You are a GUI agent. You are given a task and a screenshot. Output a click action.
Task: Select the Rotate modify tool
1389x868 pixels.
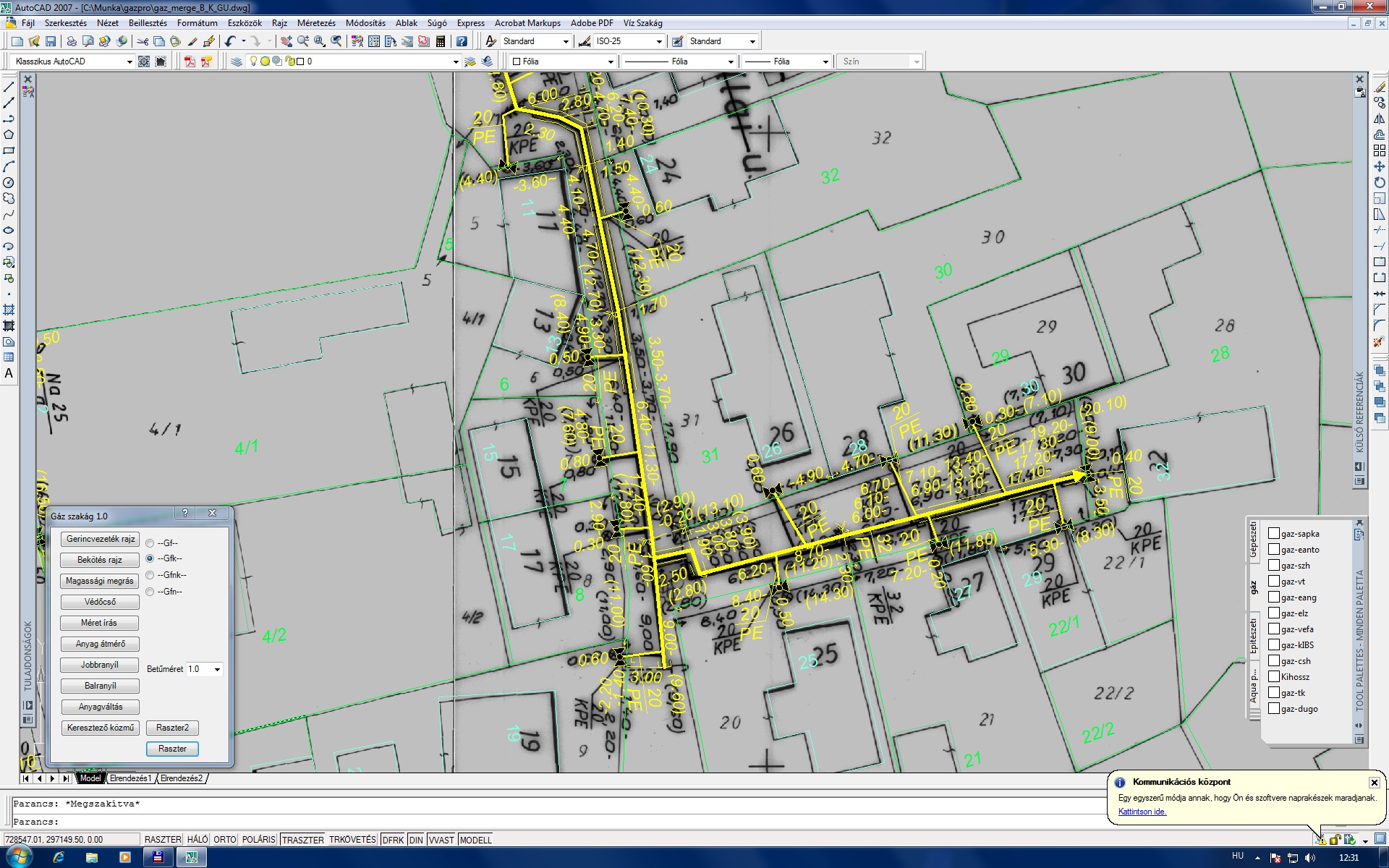click(x=1380, y=182)
